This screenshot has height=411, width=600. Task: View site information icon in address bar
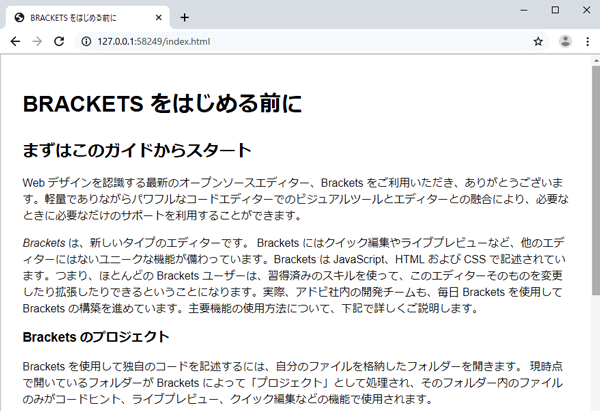pos(86,41)
